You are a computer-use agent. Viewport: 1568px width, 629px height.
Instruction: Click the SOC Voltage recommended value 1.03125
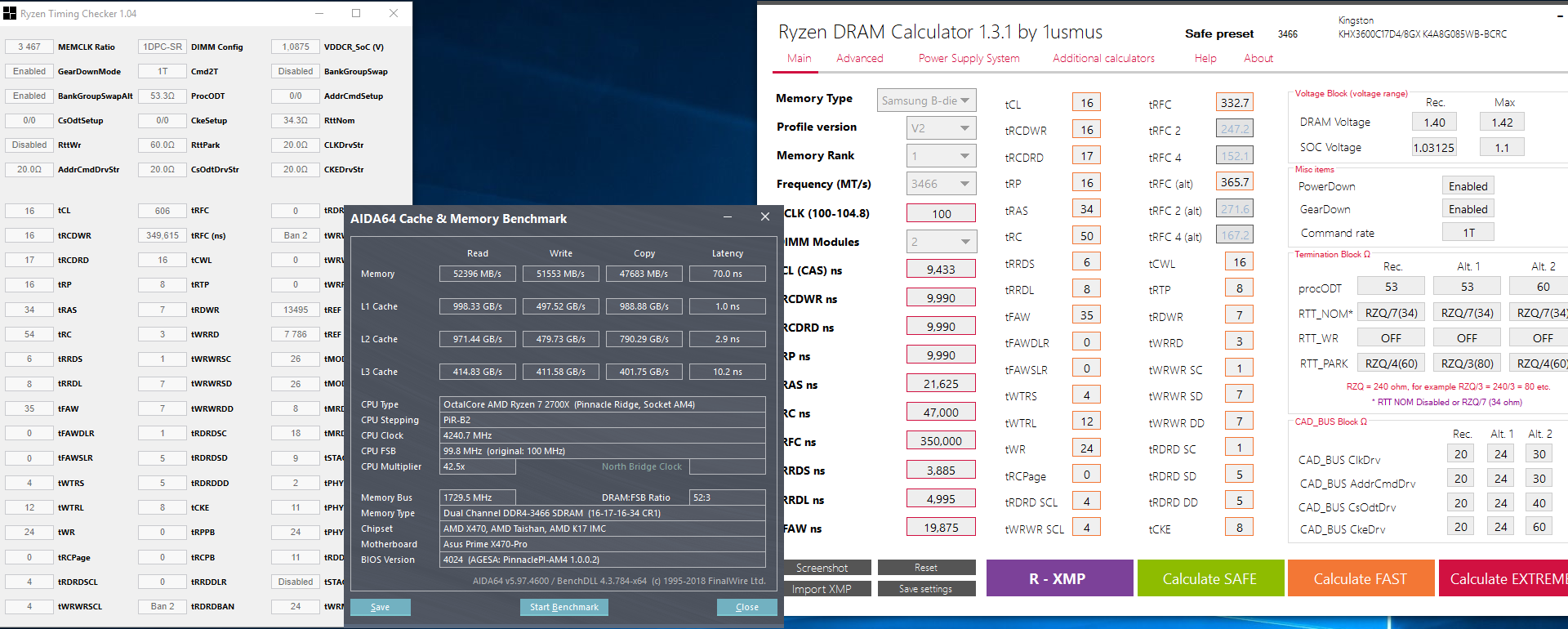coord(1434,148)
